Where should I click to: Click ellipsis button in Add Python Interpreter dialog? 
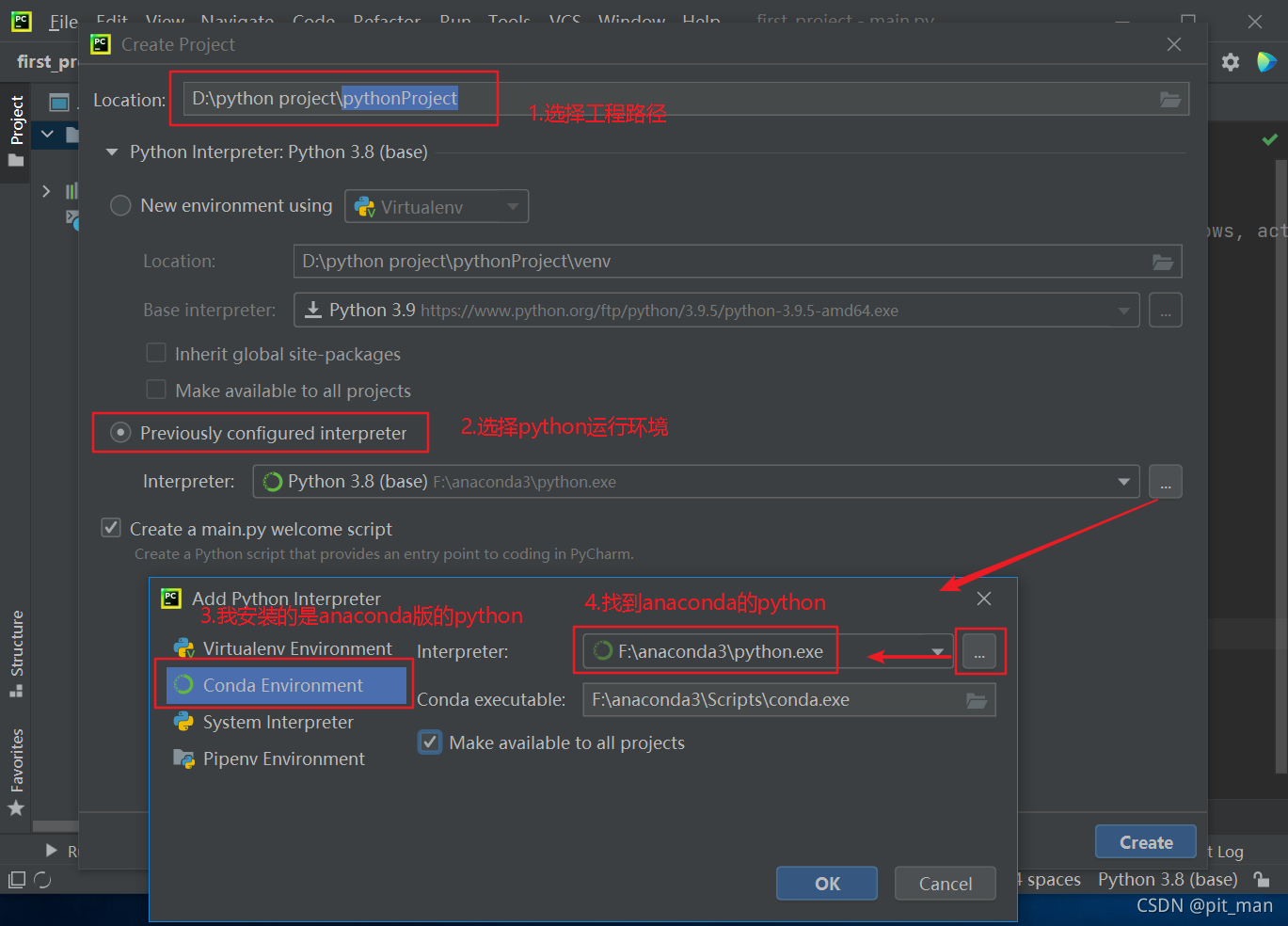pyautogui.click(x=979, y=651)
